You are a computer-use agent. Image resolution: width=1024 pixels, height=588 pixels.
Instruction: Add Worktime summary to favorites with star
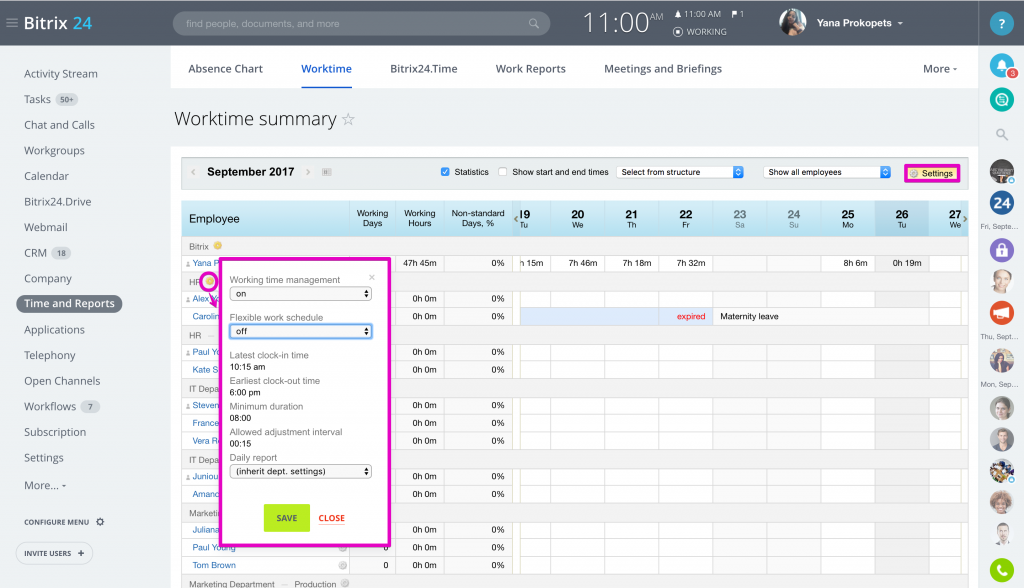click(348, 120)
